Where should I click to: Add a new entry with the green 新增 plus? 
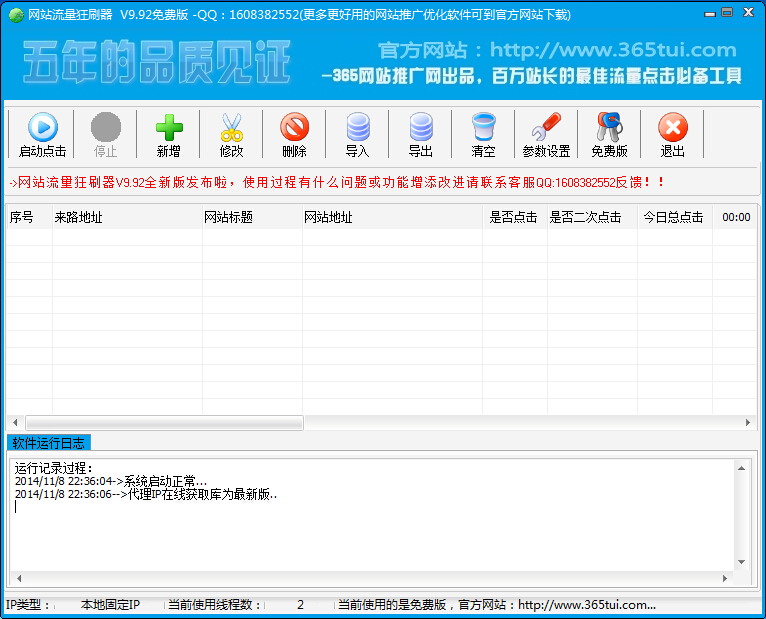(x=169, y=134)
